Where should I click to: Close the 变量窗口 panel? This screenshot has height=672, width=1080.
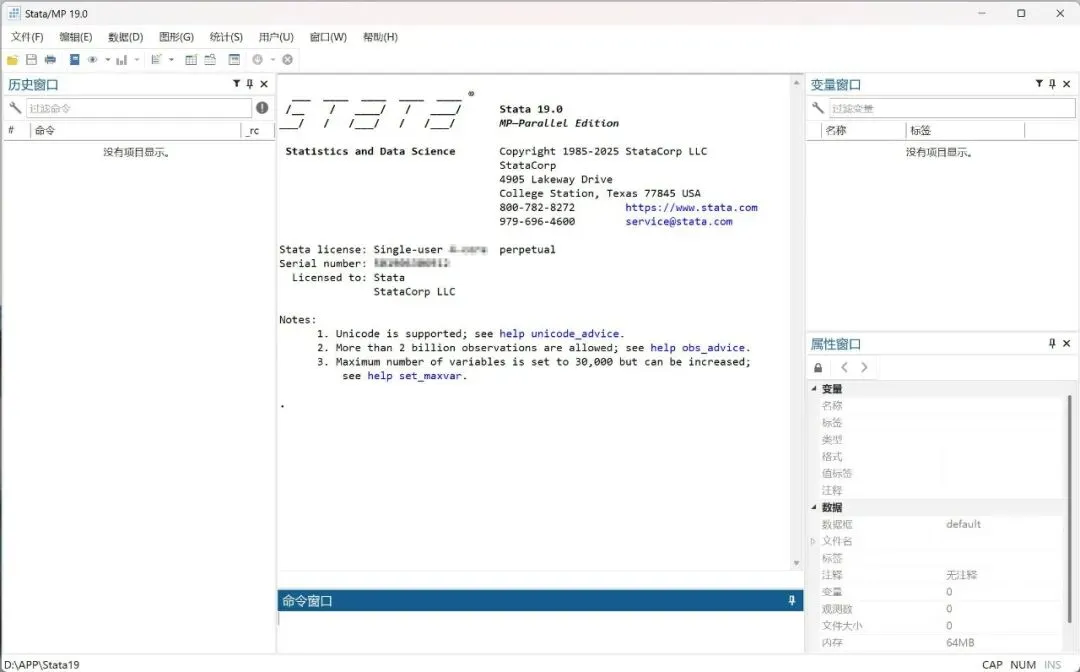point(1067,84)
